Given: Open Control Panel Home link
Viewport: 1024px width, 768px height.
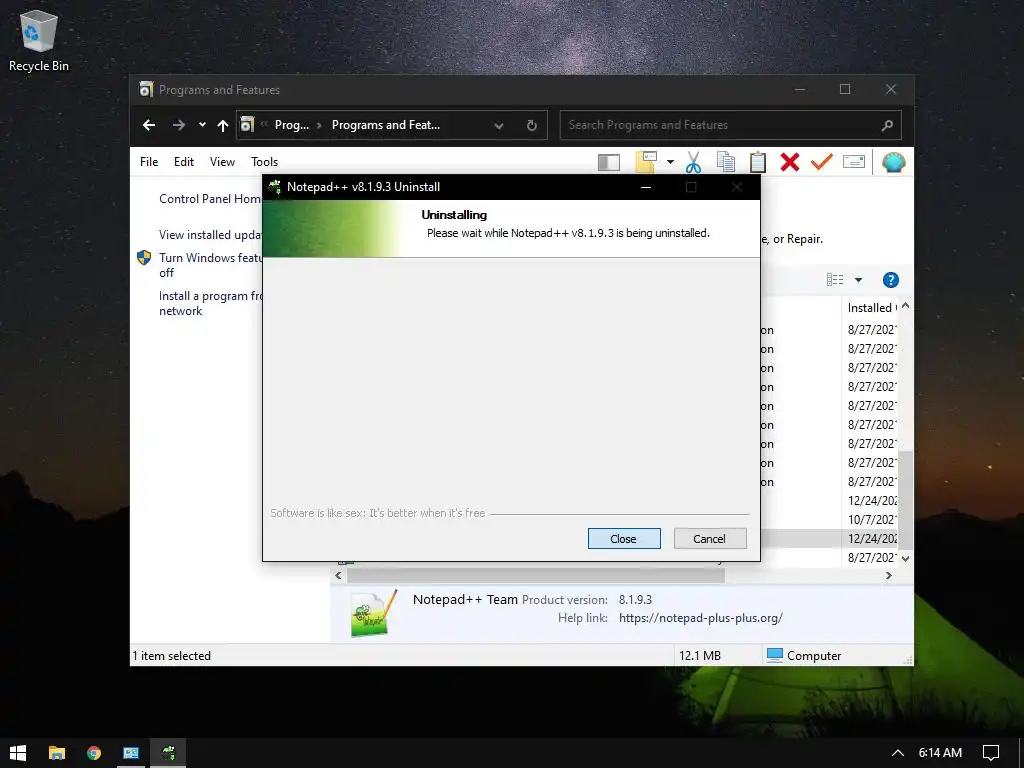Looking at the screenshot, I should pyautogui.click(x=210, y=199).
